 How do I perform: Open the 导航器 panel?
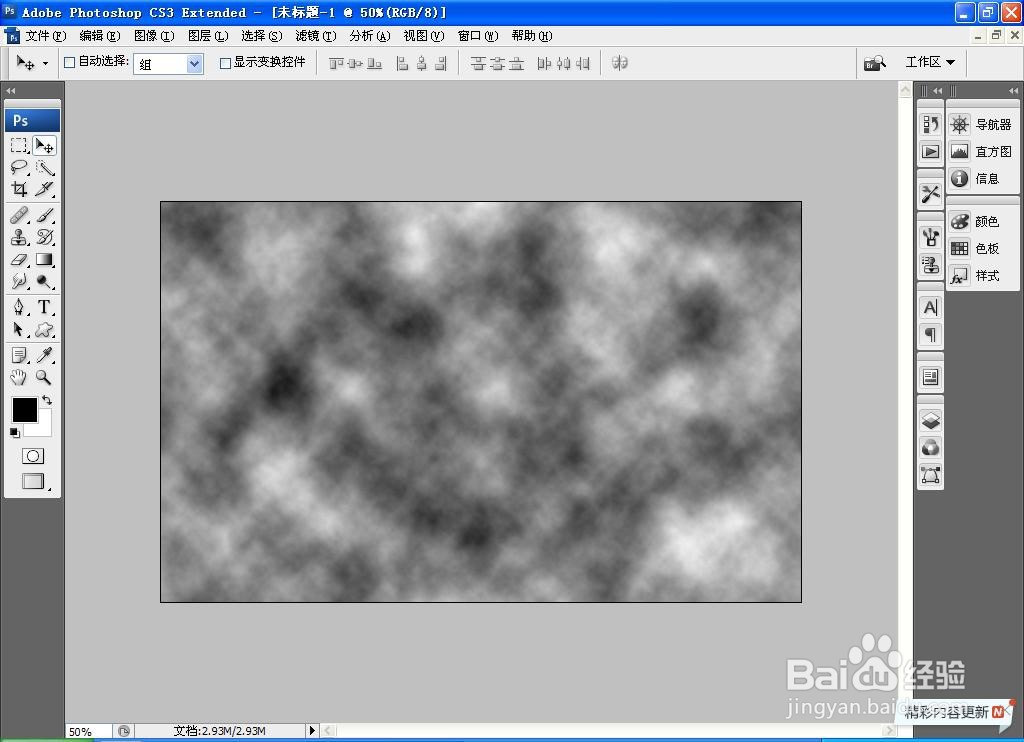click(x=982, y=124)
